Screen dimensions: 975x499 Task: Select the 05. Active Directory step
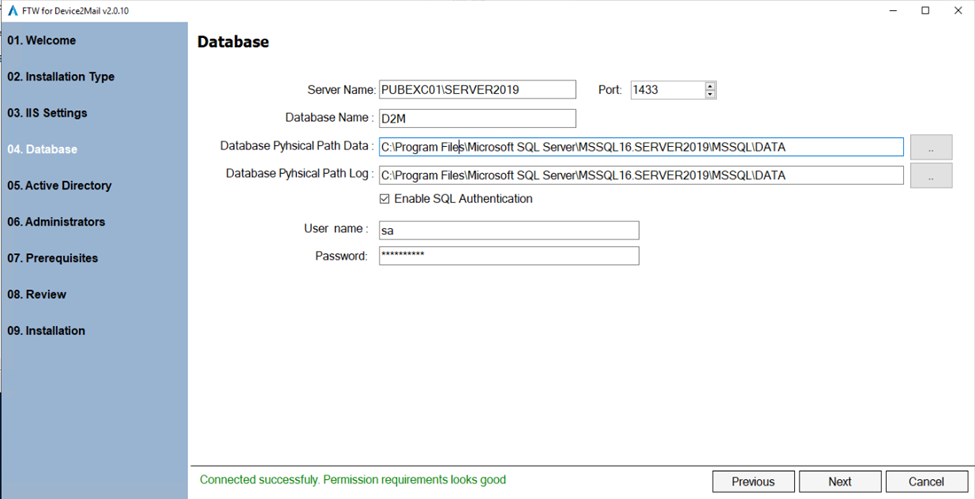coord(59,186)
